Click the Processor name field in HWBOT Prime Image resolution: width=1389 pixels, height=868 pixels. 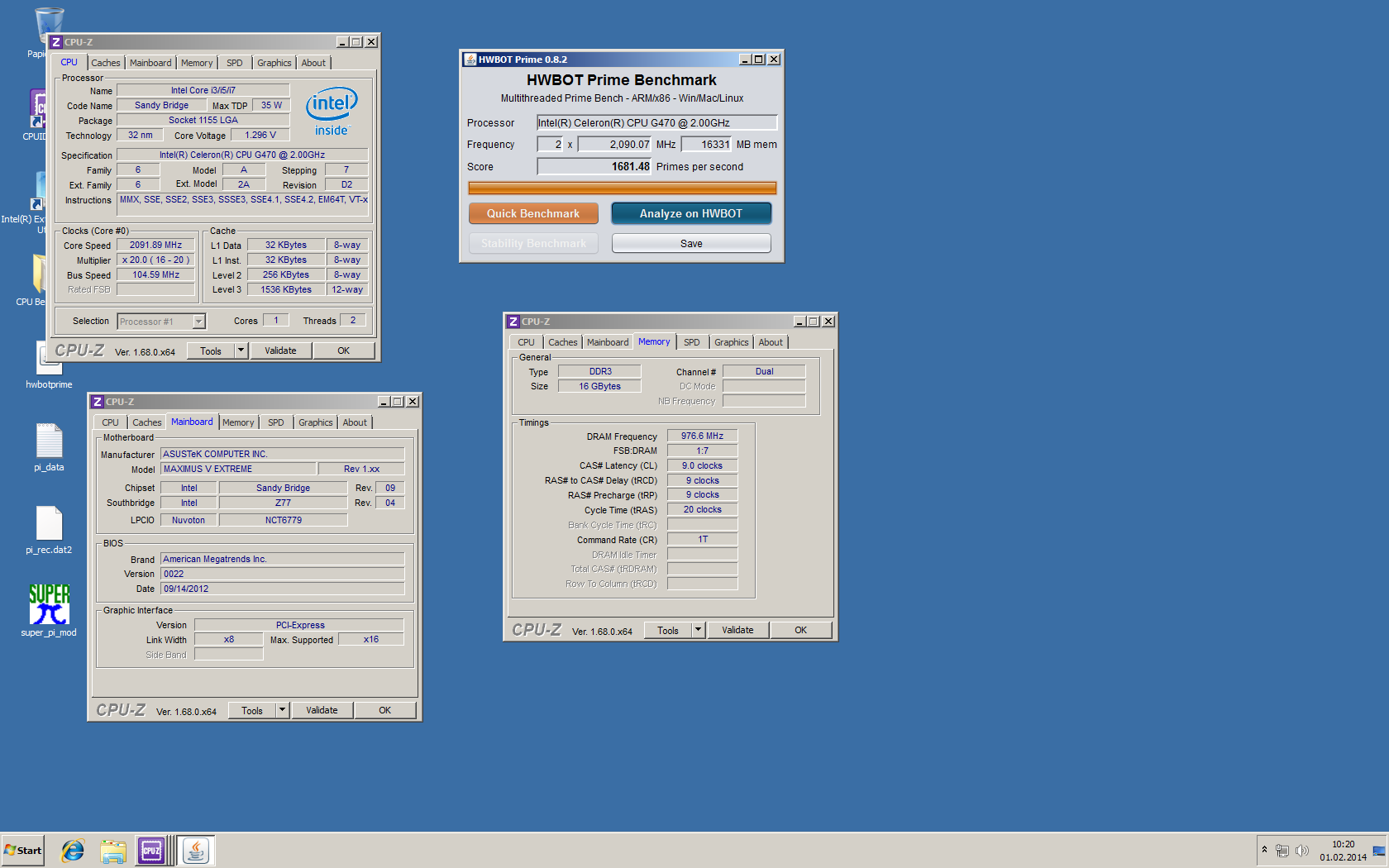(656, 122)
